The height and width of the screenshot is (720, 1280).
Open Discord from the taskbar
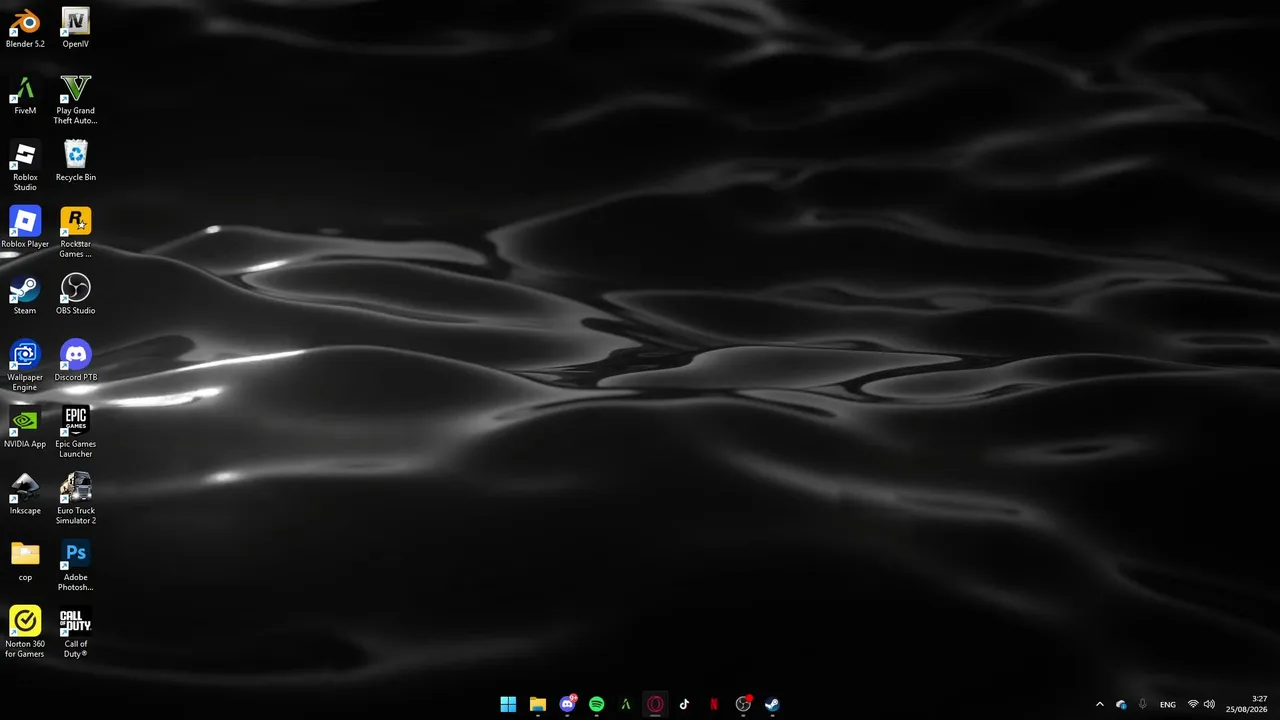[x=568, y=704]
